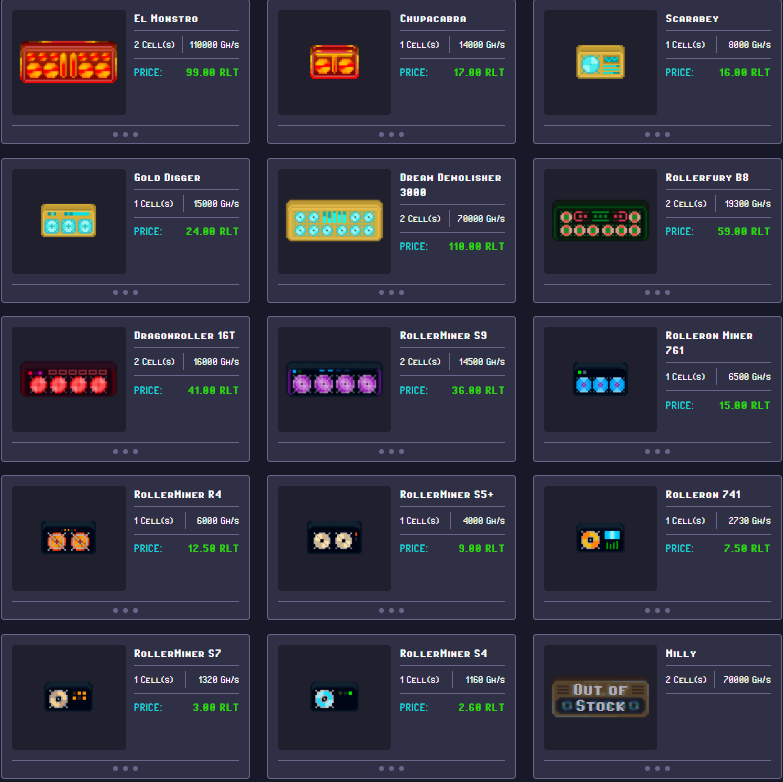Click the 7.50 RLT price
Image resolution: width=783 pixels, height=782 pixels.
point(747,548)
